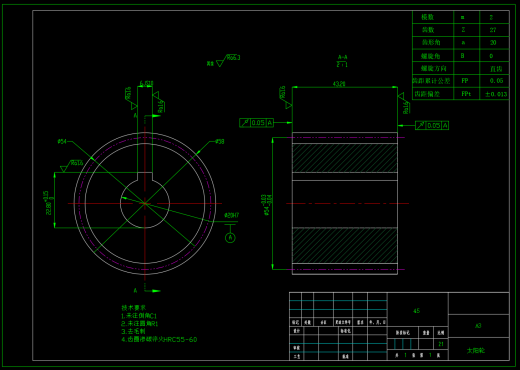The height and width of the screenshot is (370, 520).
Task: Select runout tolerance frame left of section view
Action: click(256, 123)
